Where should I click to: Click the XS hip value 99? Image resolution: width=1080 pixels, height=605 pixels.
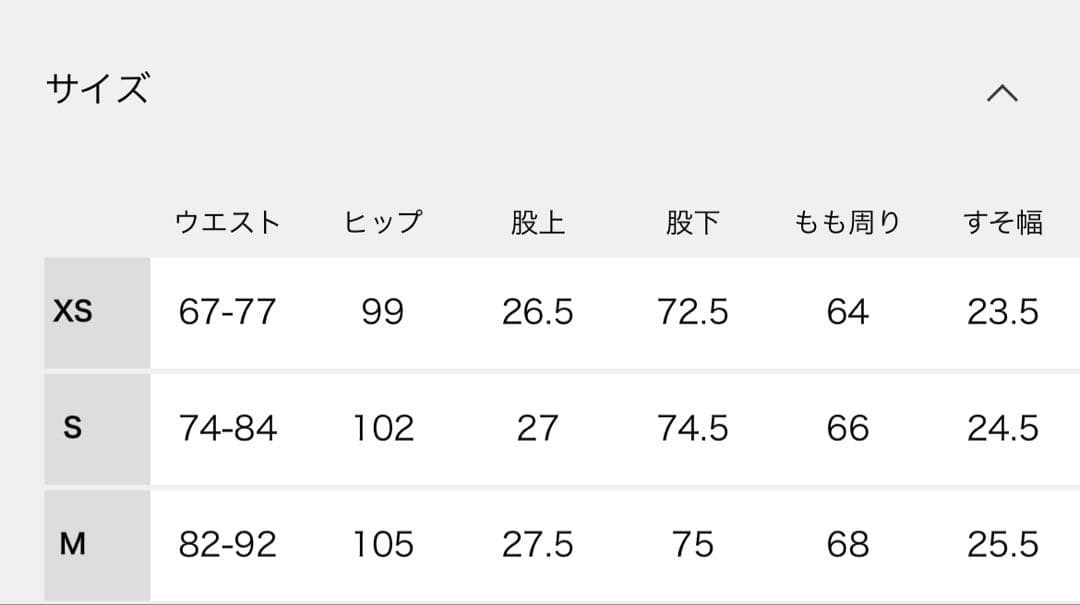[383, 313]
